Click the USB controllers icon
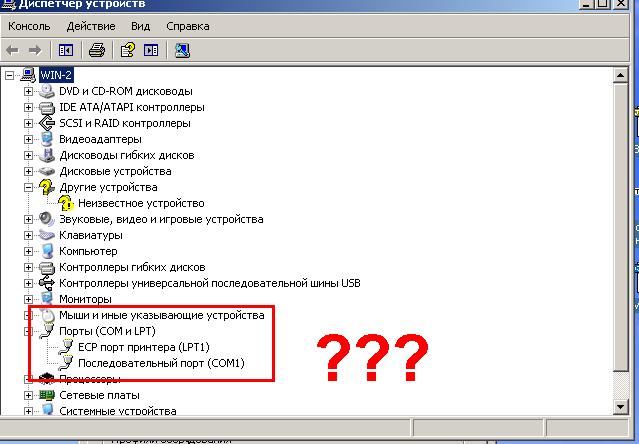 (x=46, y=283)
